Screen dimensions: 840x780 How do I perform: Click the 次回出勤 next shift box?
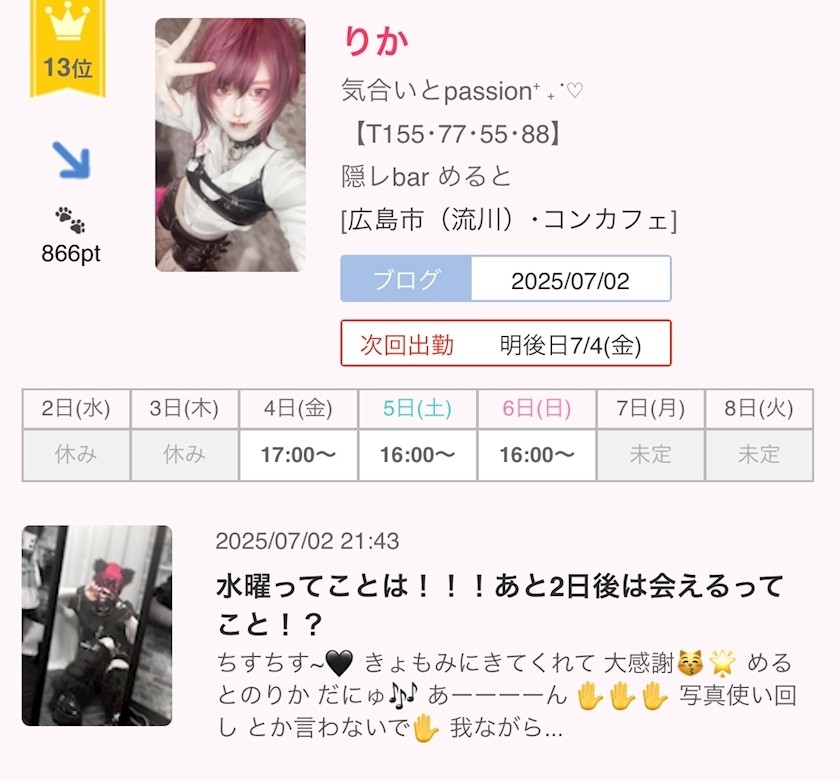click(506, 343)
